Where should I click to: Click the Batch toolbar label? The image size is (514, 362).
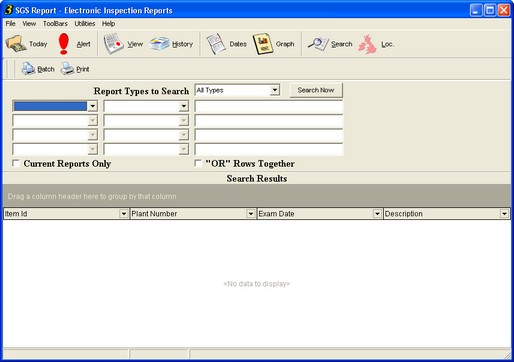[x=46, y=69]
